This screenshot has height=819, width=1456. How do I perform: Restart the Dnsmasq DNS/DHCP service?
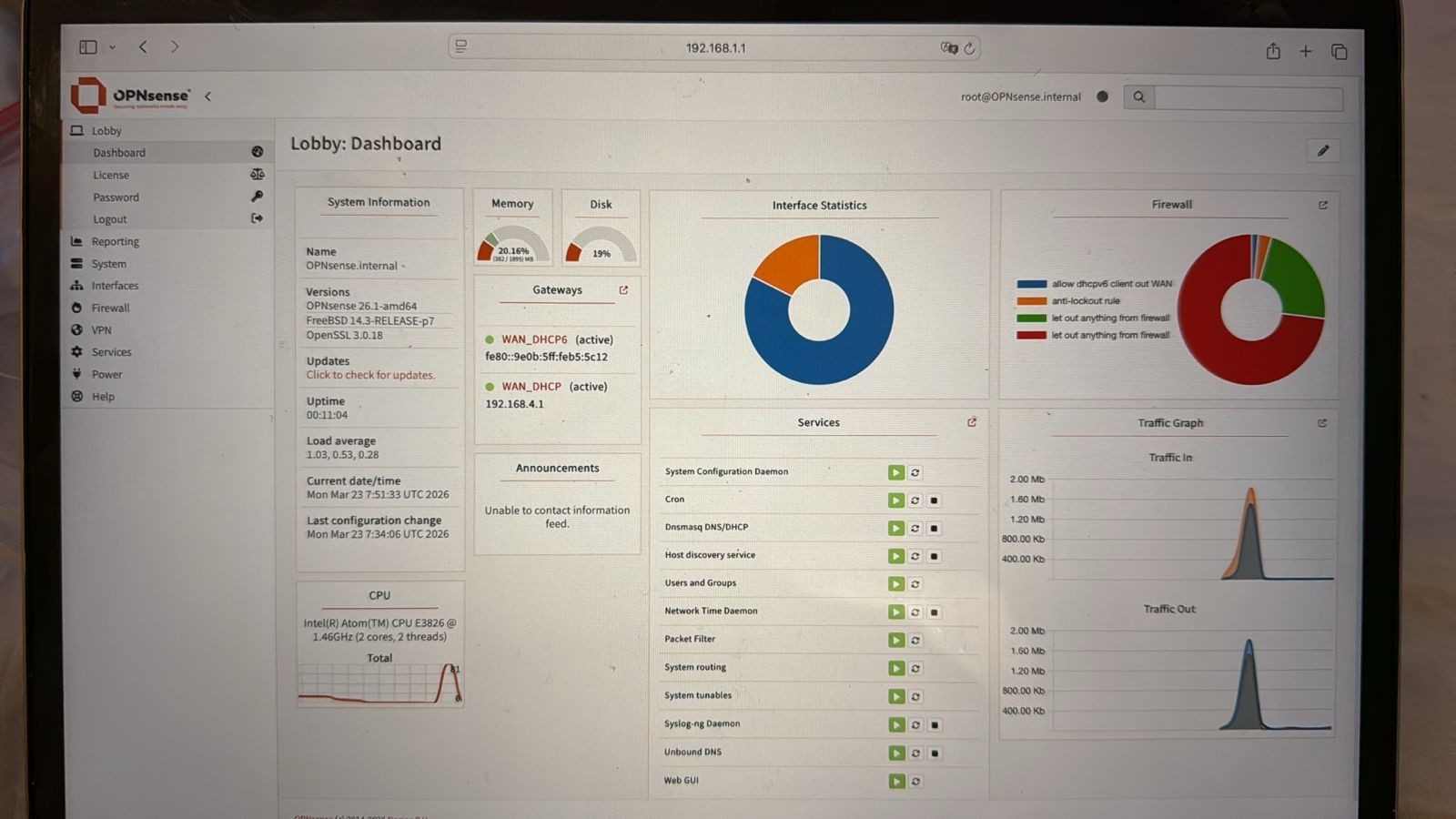[x=915, y=529]
